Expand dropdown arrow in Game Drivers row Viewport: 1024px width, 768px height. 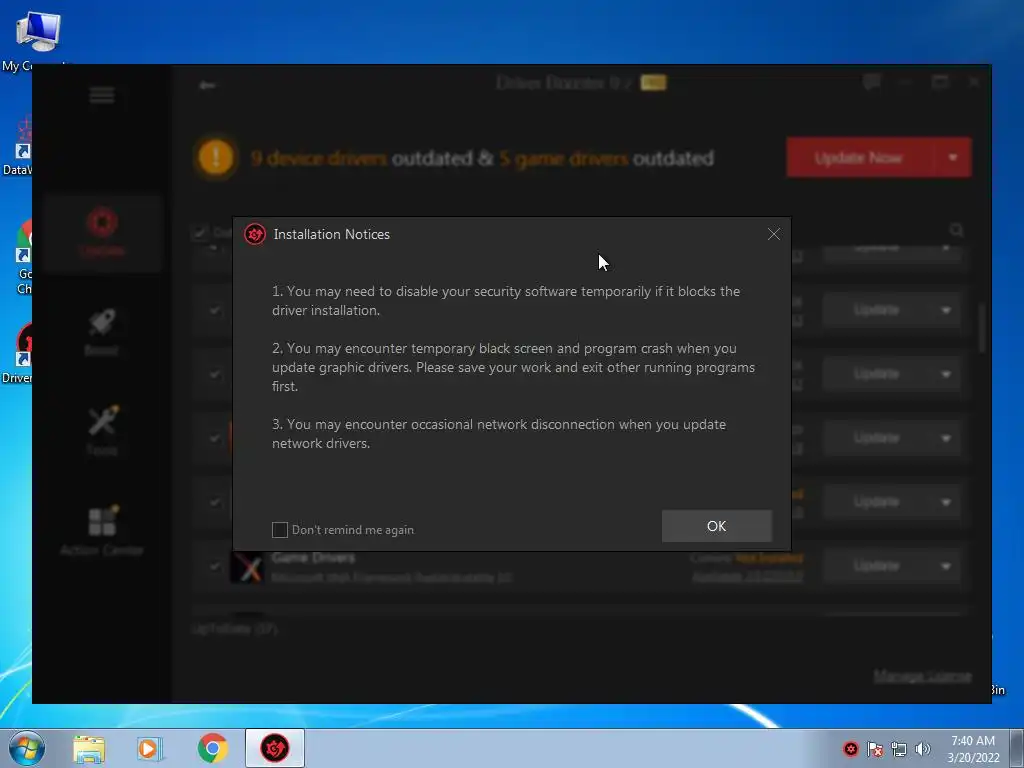(x=946, y=566)
